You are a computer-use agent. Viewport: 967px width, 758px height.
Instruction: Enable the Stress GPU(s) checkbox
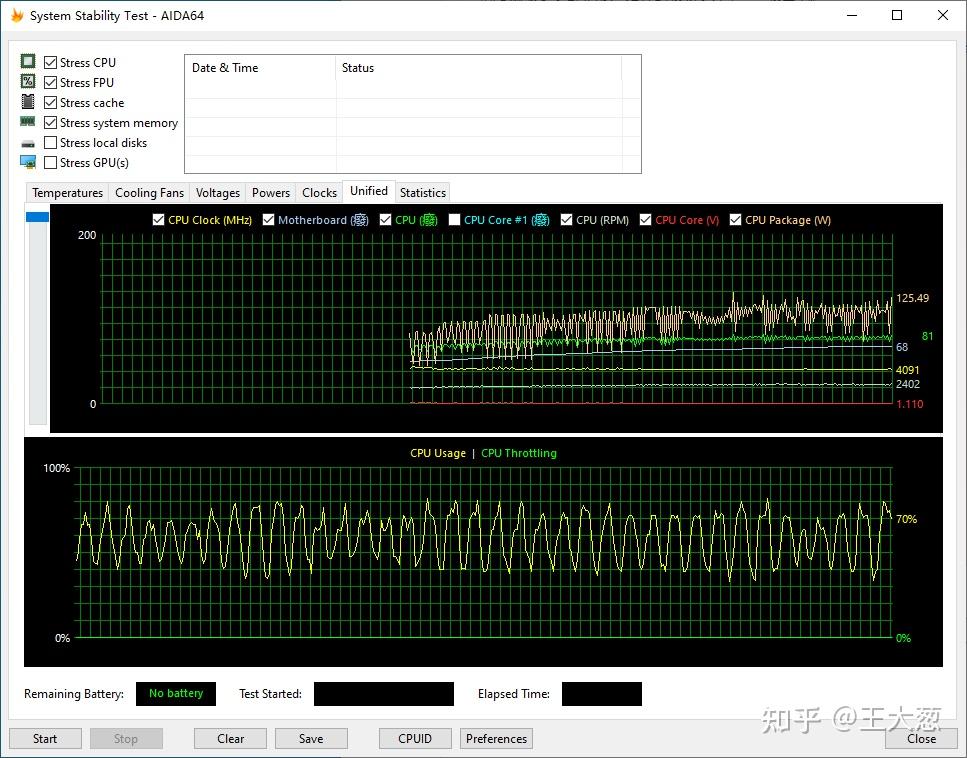[51, 163]
